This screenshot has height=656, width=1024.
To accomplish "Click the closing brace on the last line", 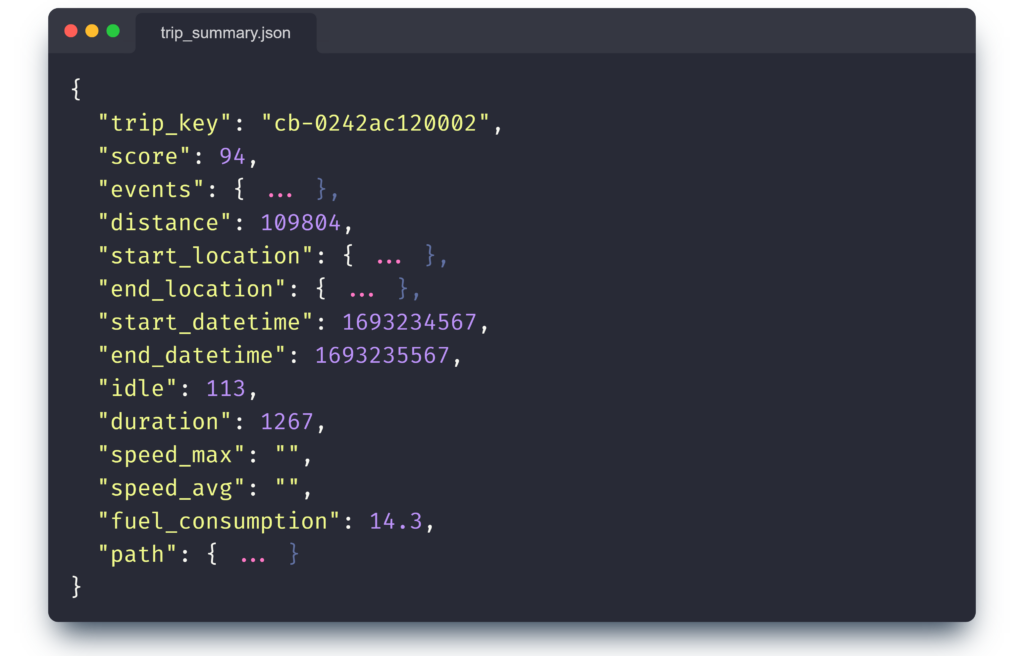I will pyautogui.click(x=76, y=586).
